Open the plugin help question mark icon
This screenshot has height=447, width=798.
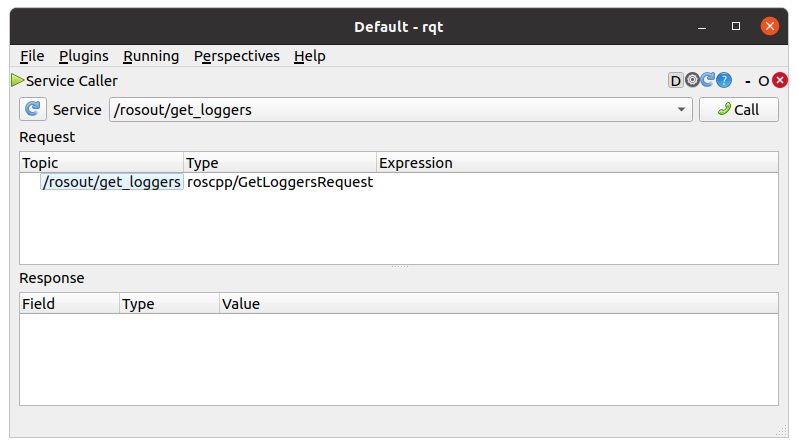(x=724, y=81)
